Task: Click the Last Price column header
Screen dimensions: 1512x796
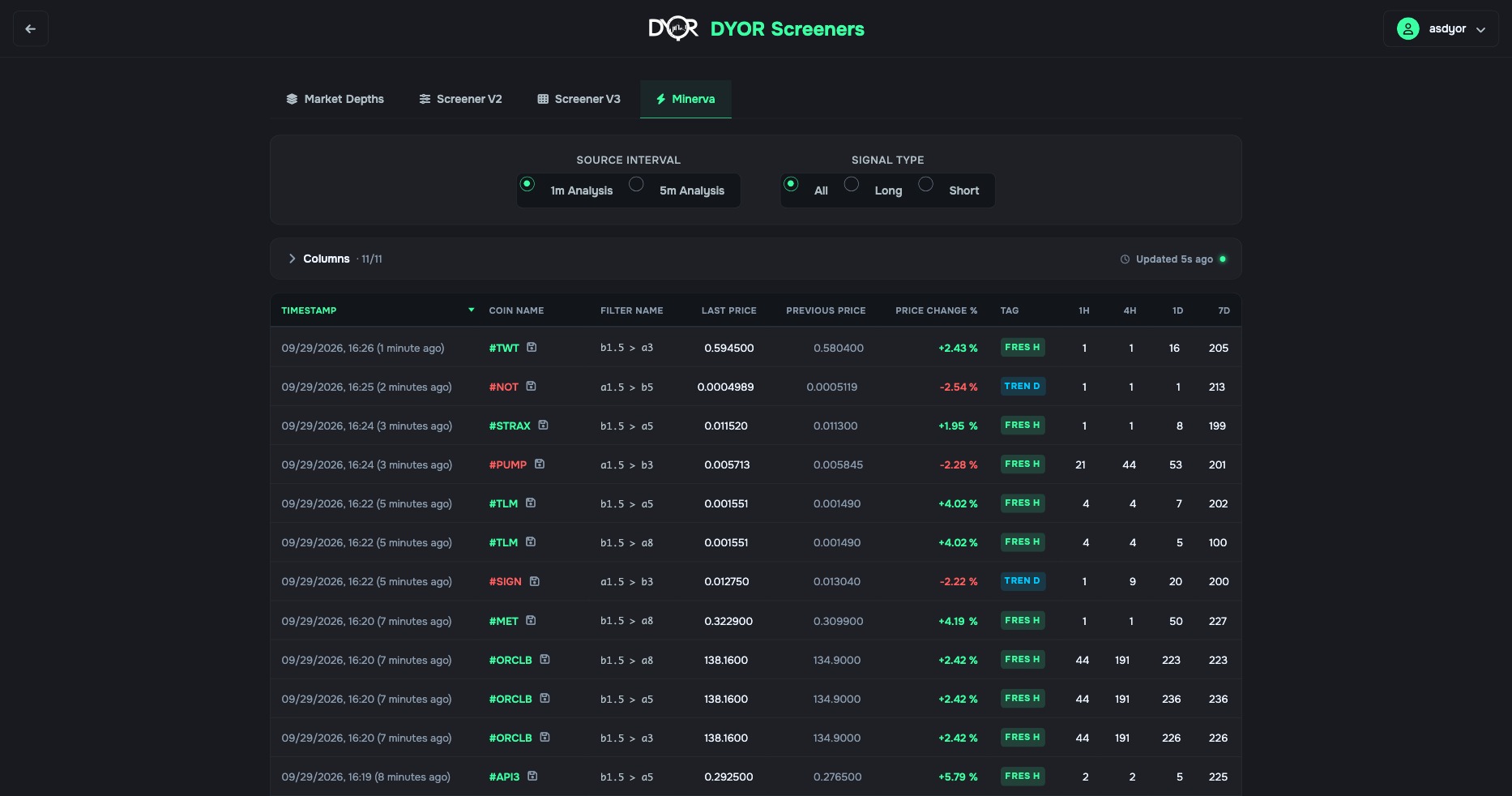Action: (x=728, y=310)
